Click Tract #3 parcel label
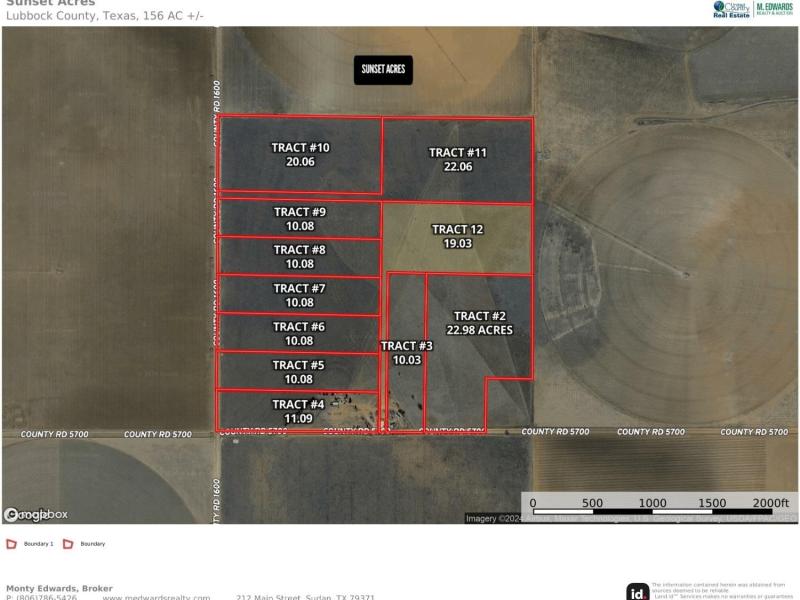 tap(406, 353)
